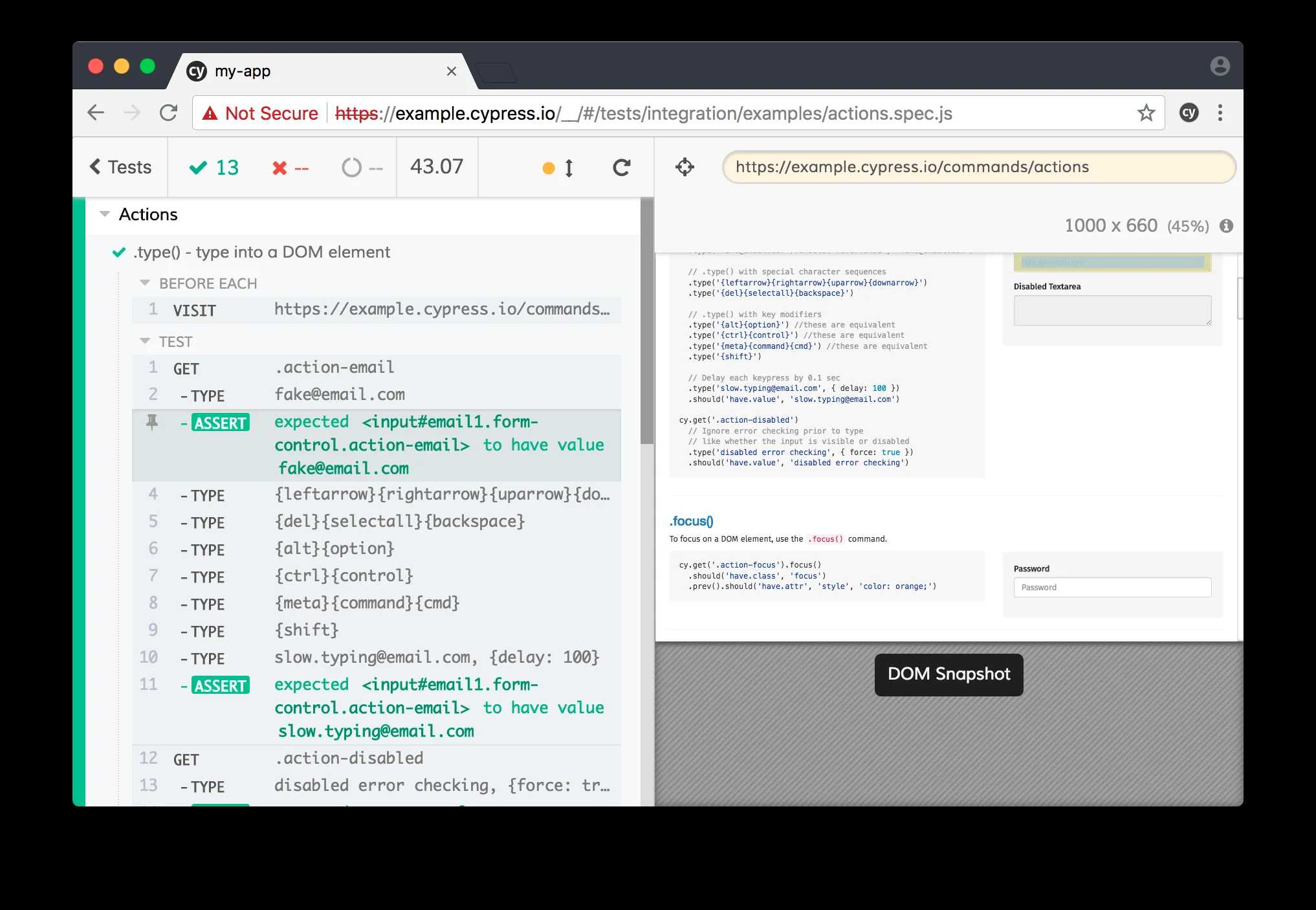Viewport: 1316px width, 910px height.
Task: Click the green check beside .type() test
Action: [119, 252]
